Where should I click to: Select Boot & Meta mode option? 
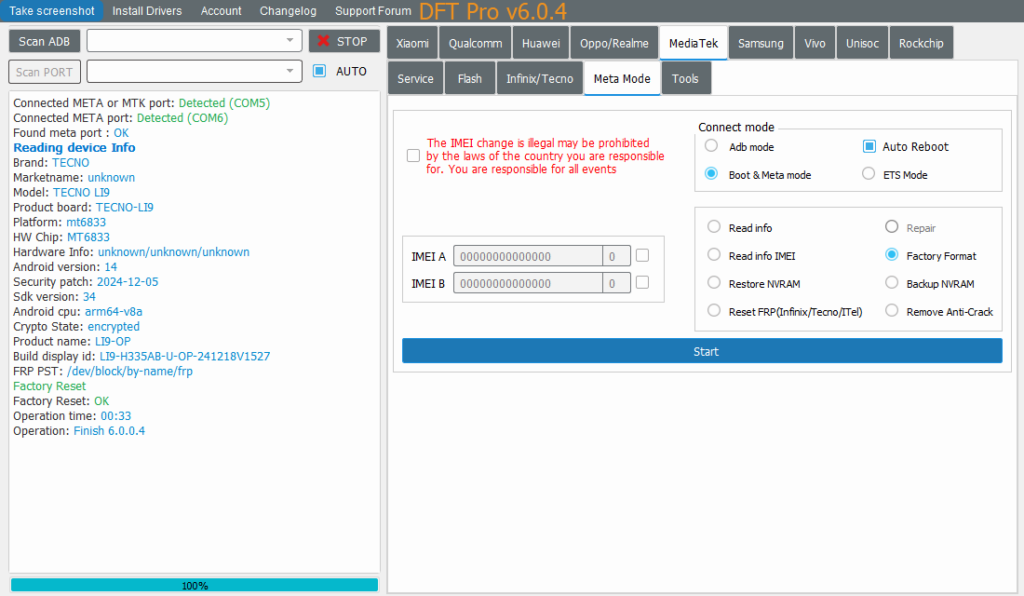711,174
